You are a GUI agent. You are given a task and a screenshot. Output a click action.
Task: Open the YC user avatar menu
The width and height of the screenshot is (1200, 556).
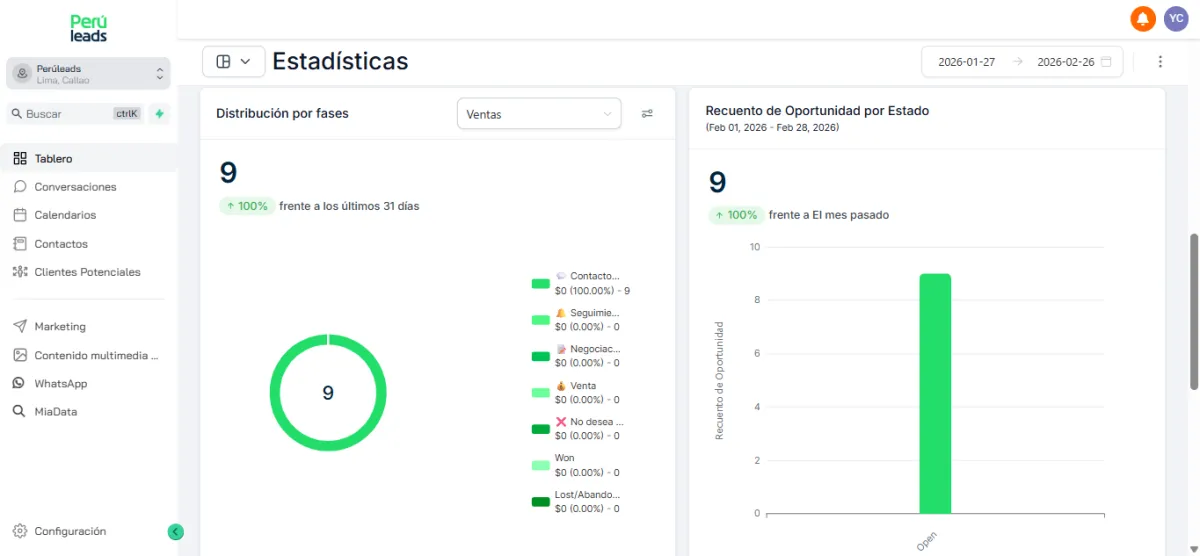[x=1175, y=18]
